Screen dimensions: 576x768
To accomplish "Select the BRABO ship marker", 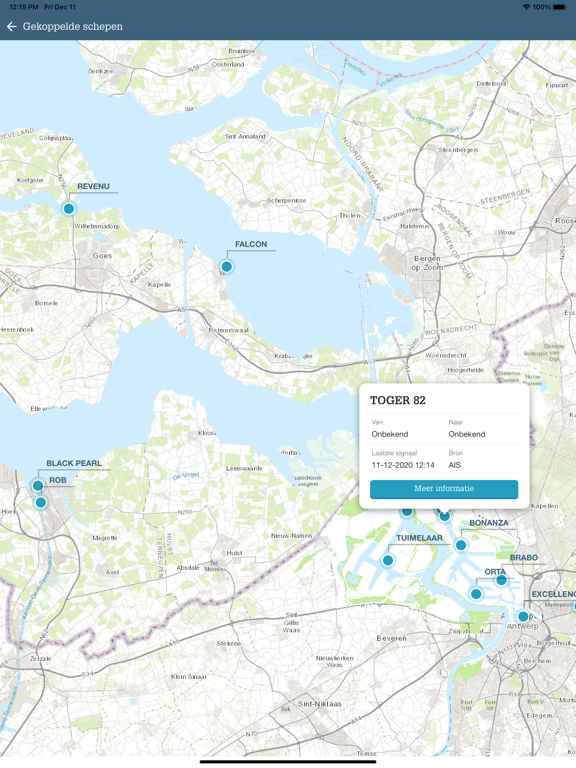I will (x=501, y=580).
